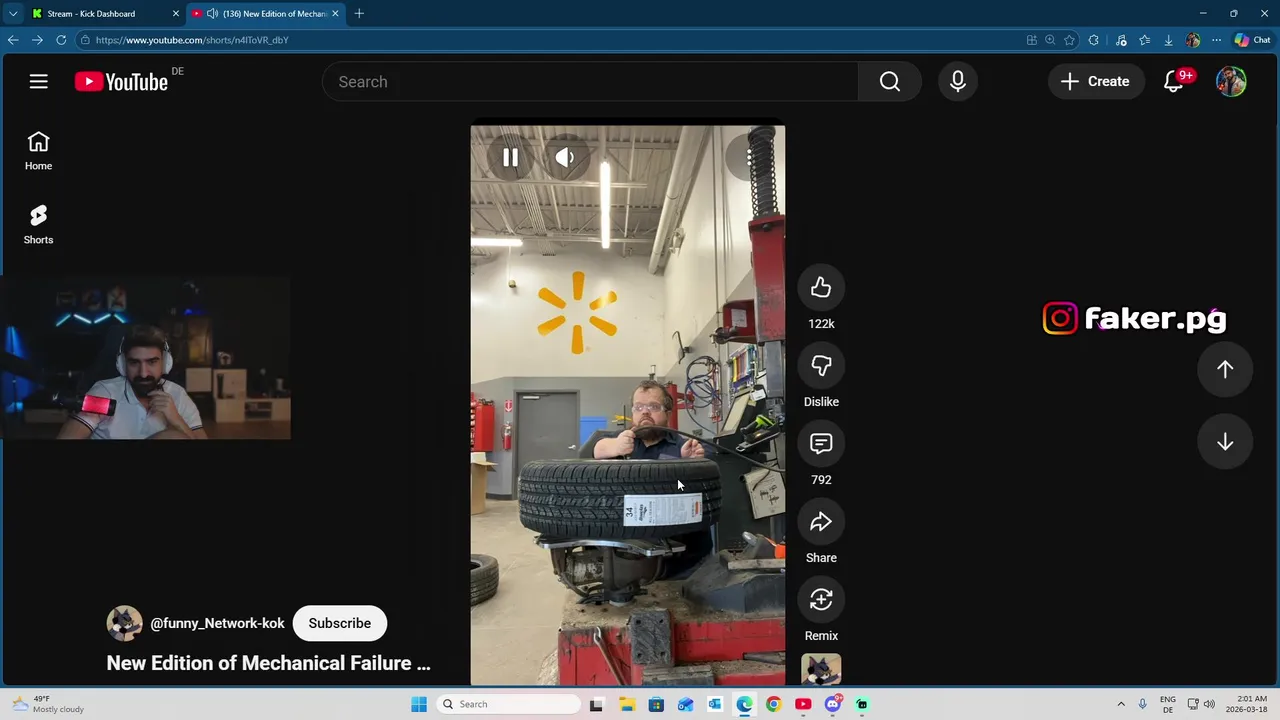Open Microsoft Store from taskbar

[656, 704]
